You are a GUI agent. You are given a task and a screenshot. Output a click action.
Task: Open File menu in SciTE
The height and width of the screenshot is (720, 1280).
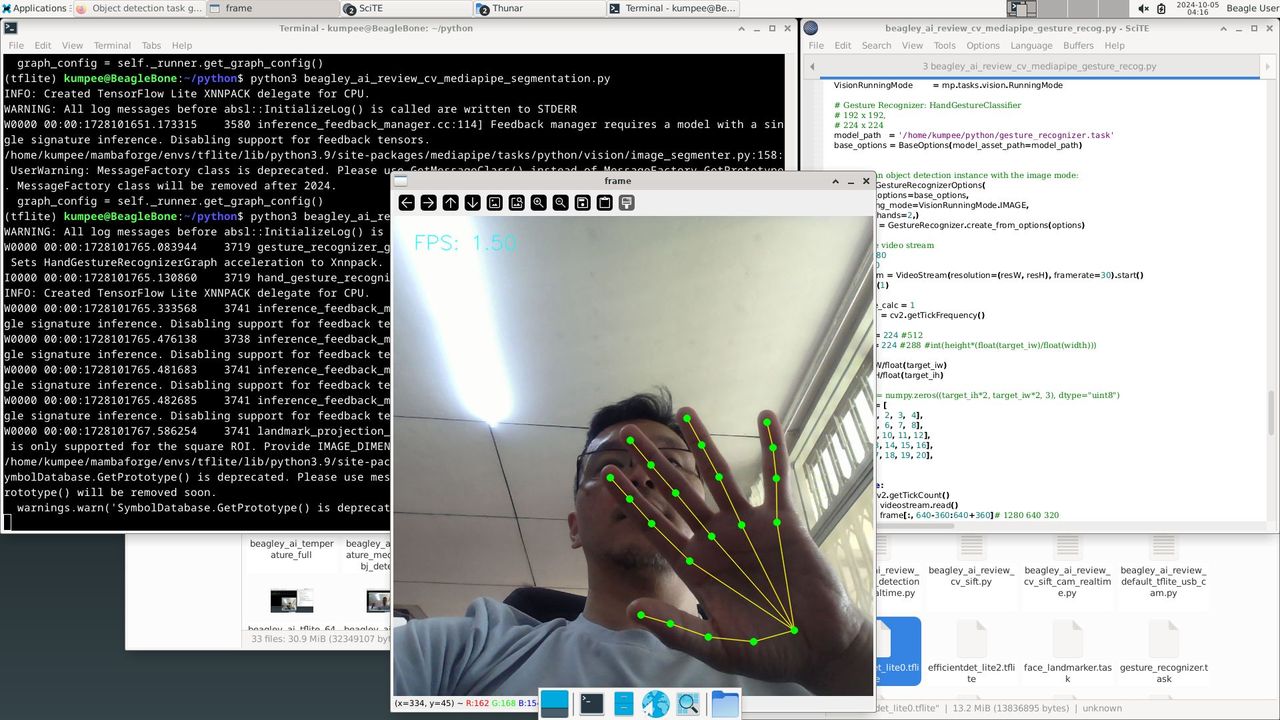click(x=816, y=46)
